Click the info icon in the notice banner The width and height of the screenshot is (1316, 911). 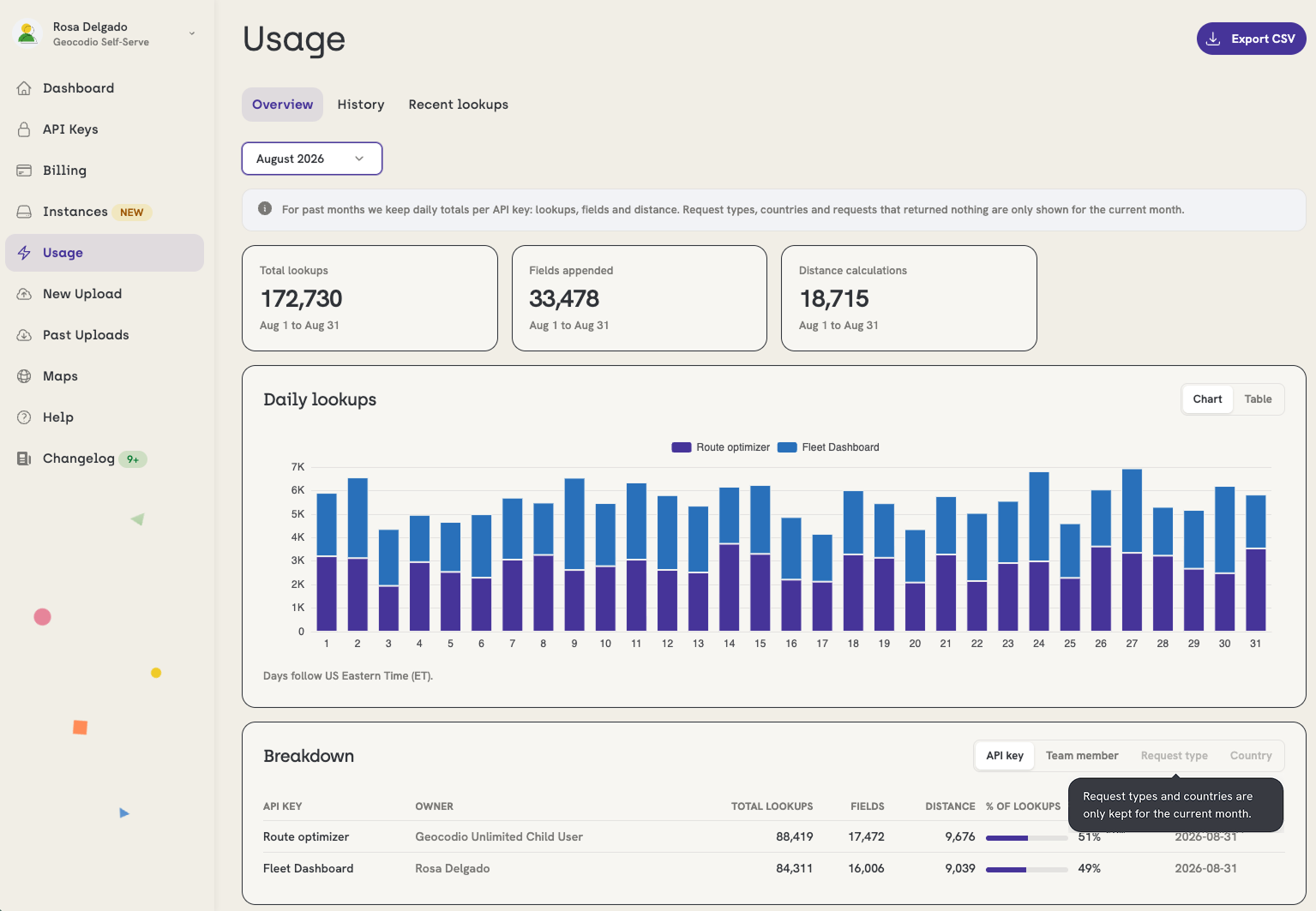click(x=265, y=209)
